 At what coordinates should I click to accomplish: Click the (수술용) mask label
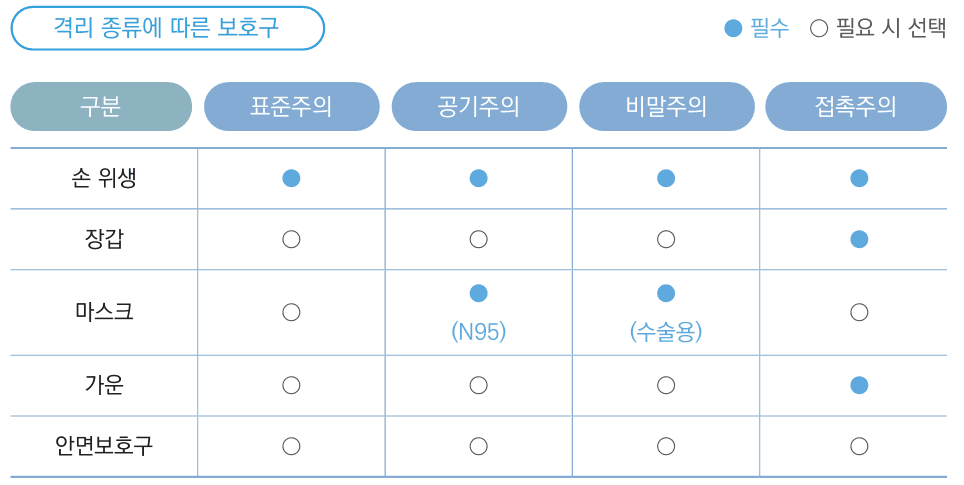(666, 332)
